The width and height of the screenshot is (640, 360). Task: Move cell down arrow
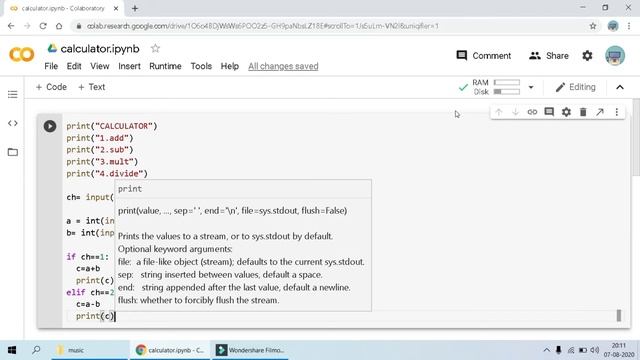pyautogui.click(x=515, y=112)
